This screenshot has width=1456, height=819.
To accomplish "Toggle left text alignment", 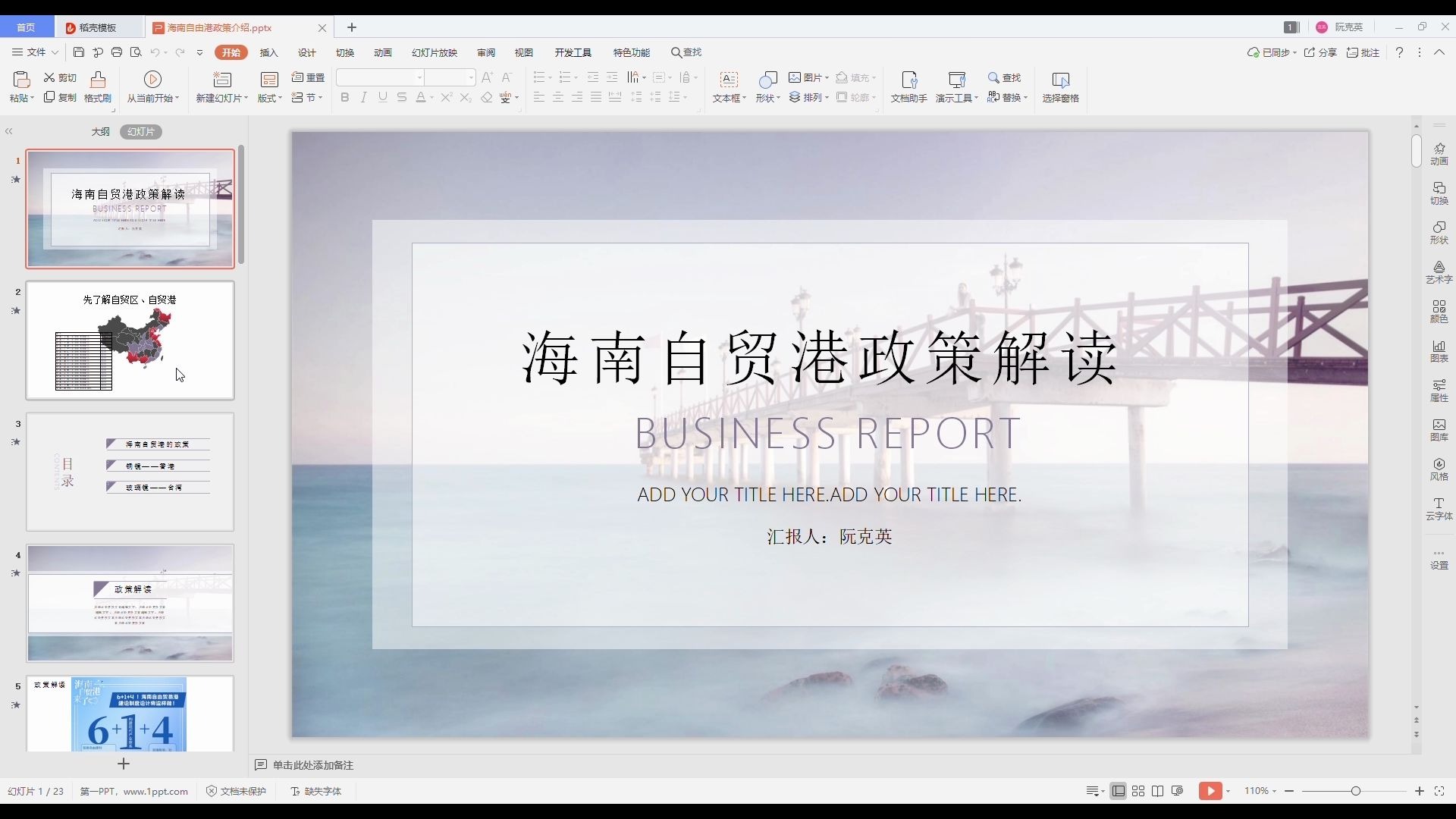I will pyautogui.click(x=539, y=97).
